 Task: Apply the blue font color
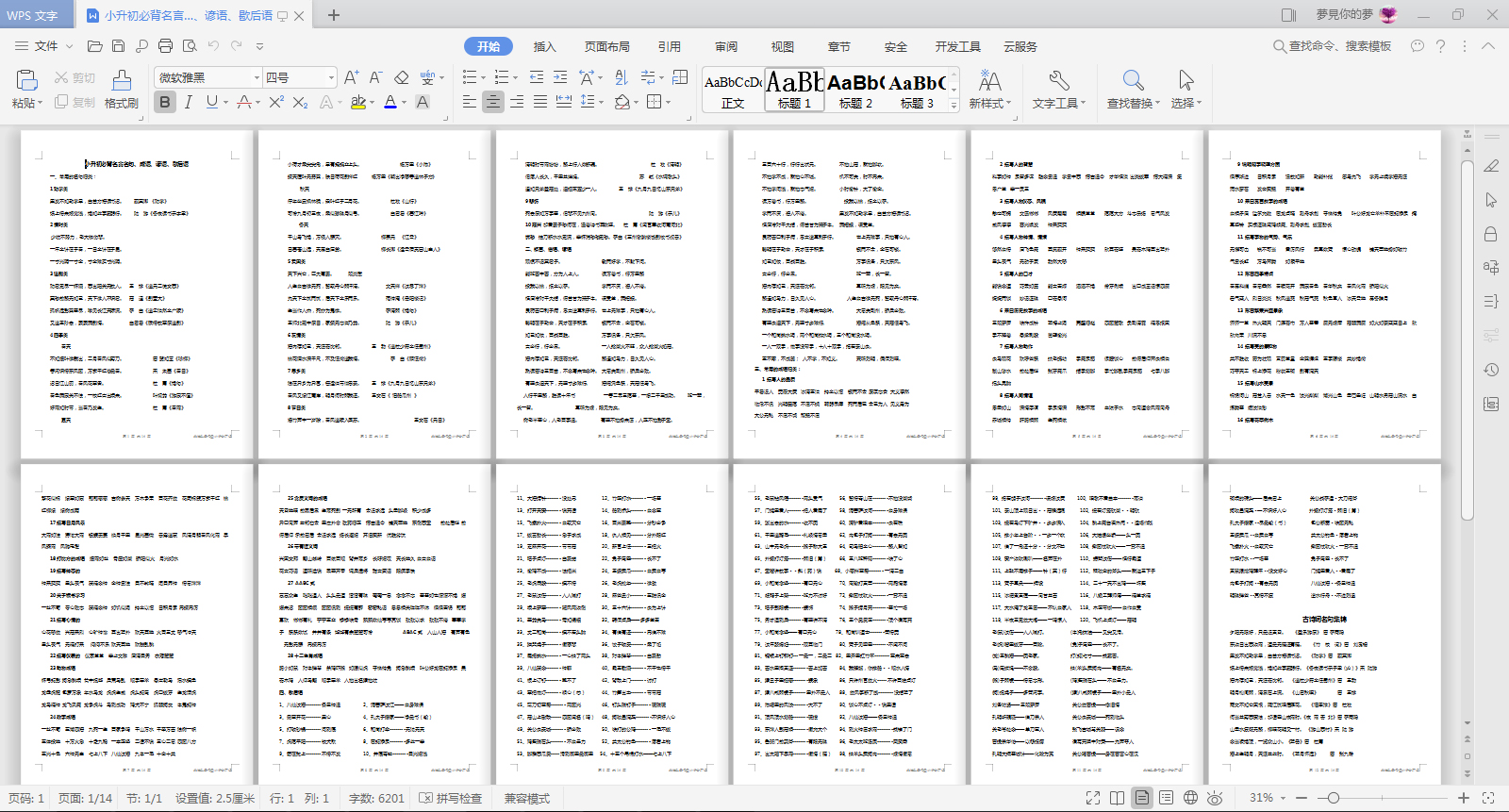pyautogui.click(x=390, y=102)
